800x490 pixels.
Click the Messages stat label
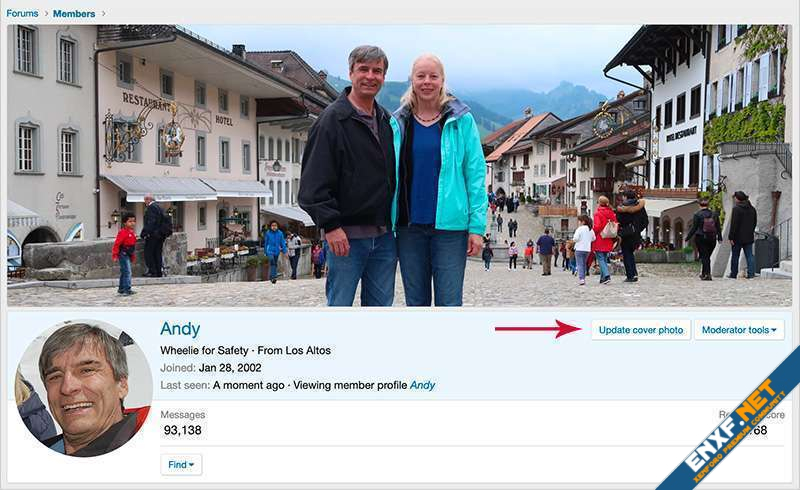[183, 414]
